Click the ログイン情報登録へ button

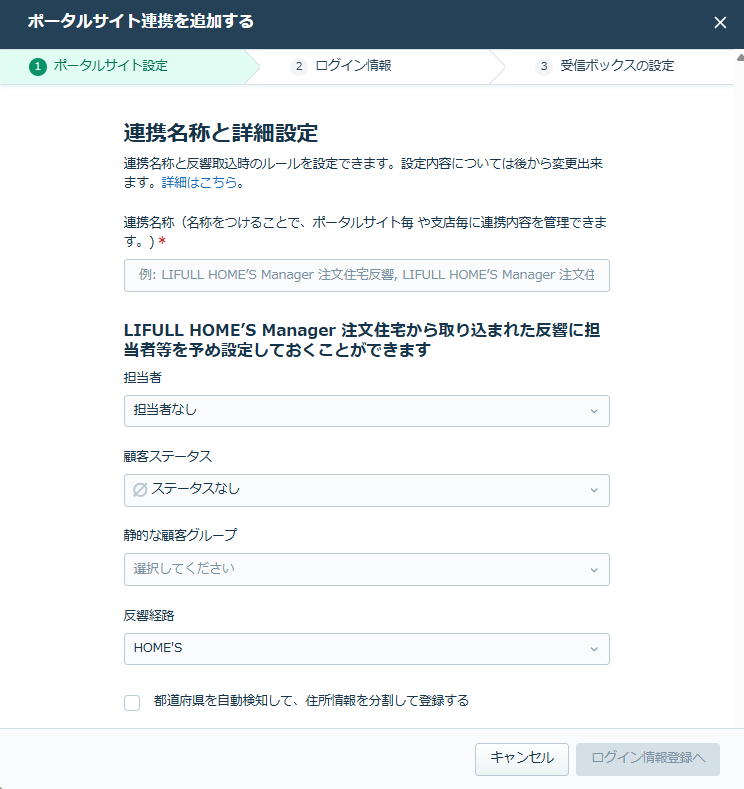[x=647, y=759]
